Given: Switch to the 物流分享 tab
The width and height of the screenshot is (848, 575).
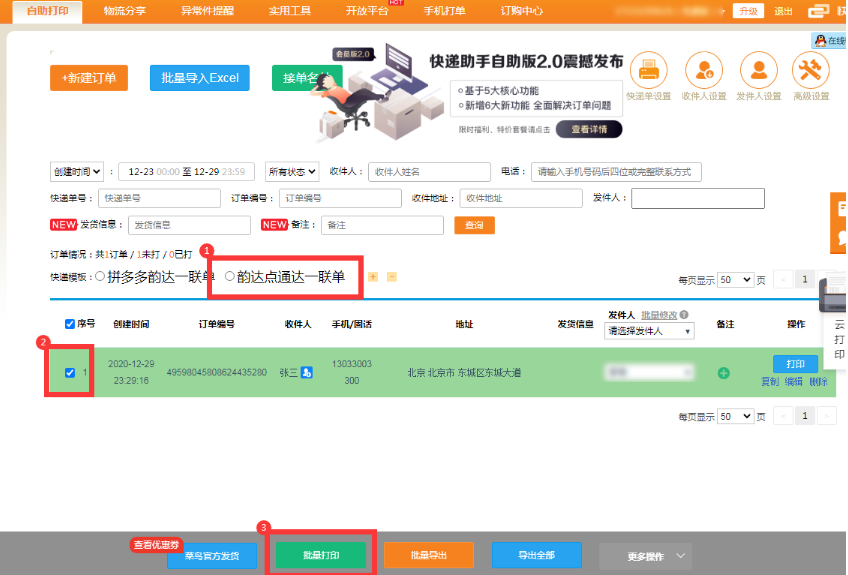Looking at the screenshot, I should pos(125,11).
